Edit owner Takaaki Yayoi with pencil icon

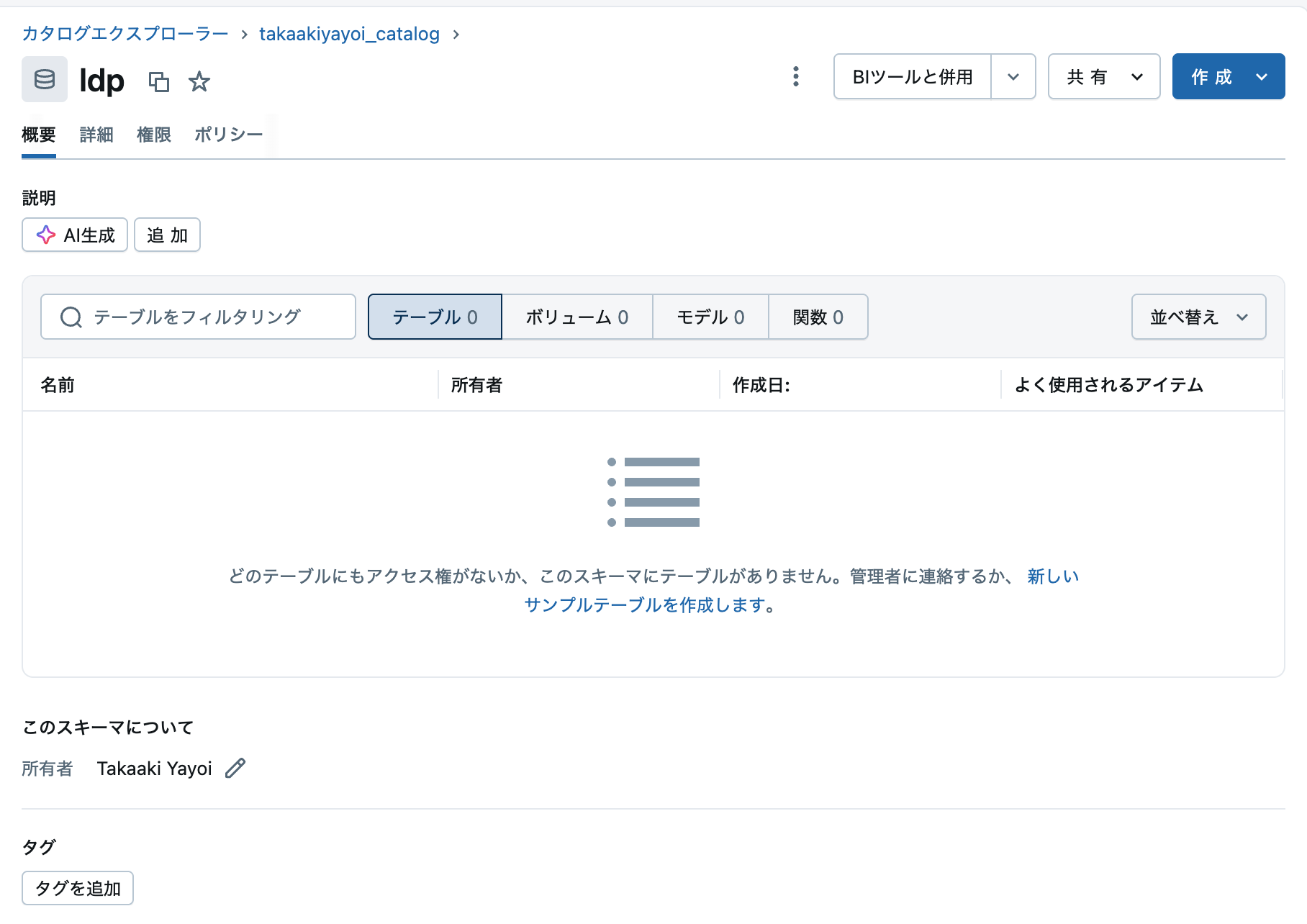(x=235, y=769)
